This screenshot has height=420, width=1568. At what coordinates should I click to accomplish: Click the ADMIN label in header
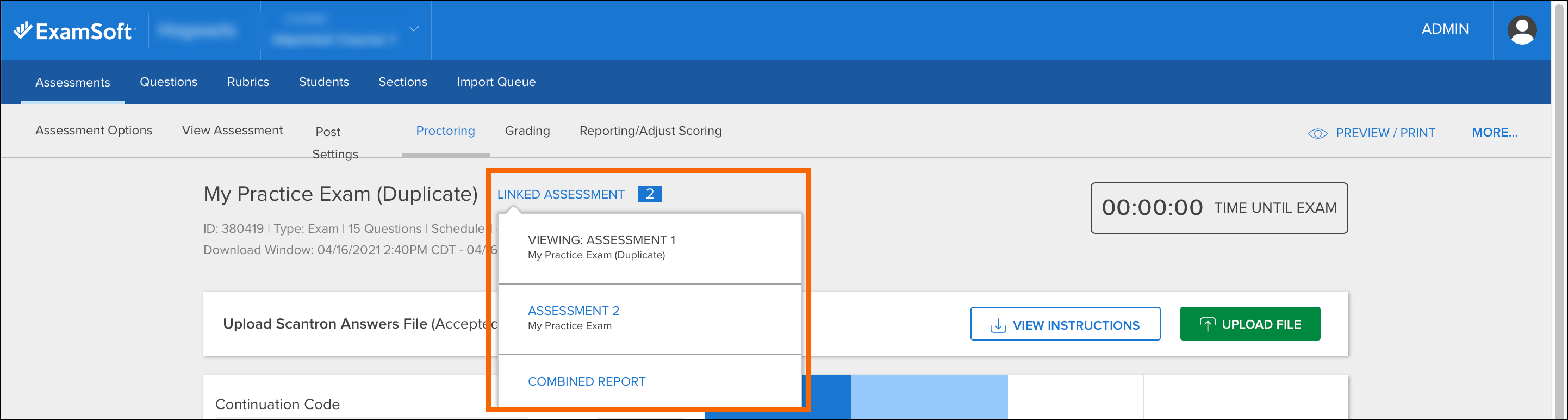(1445, 29)
